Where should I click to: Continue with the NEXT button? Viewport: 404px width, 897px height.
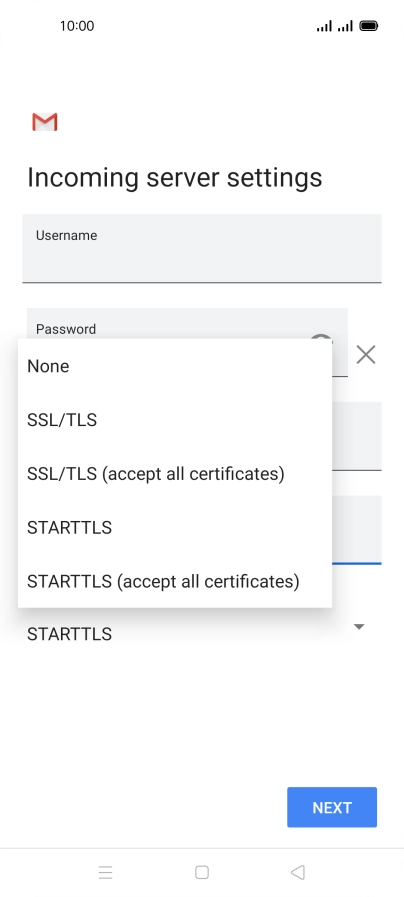(x=332, y=807)
